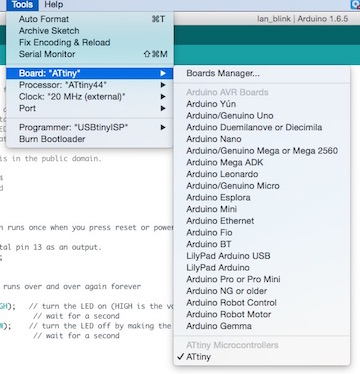Choose the Arduino Robot Motor board
The height and width of the screenshot is (374, 360).
(262, 314)
